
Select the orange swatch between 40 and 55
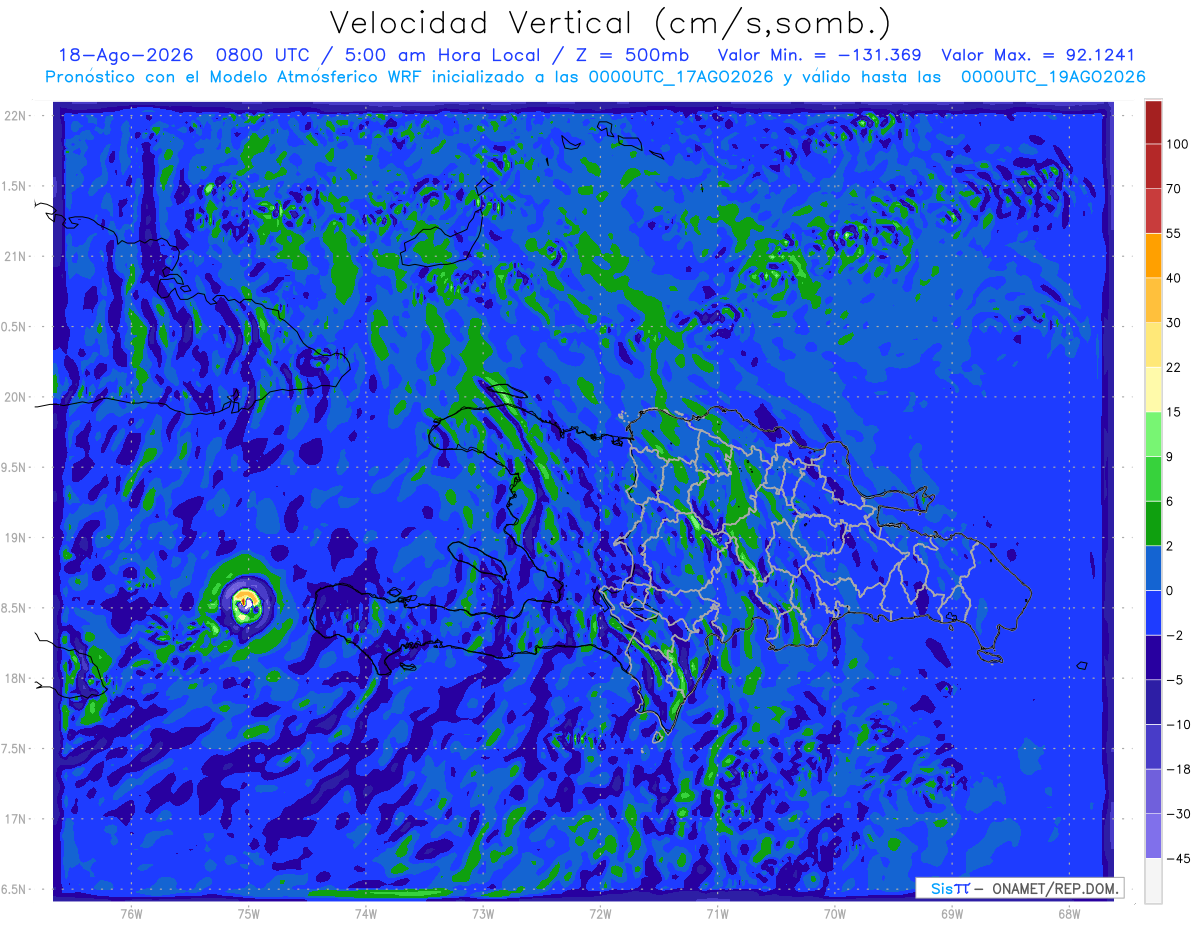pos(1153,255)
